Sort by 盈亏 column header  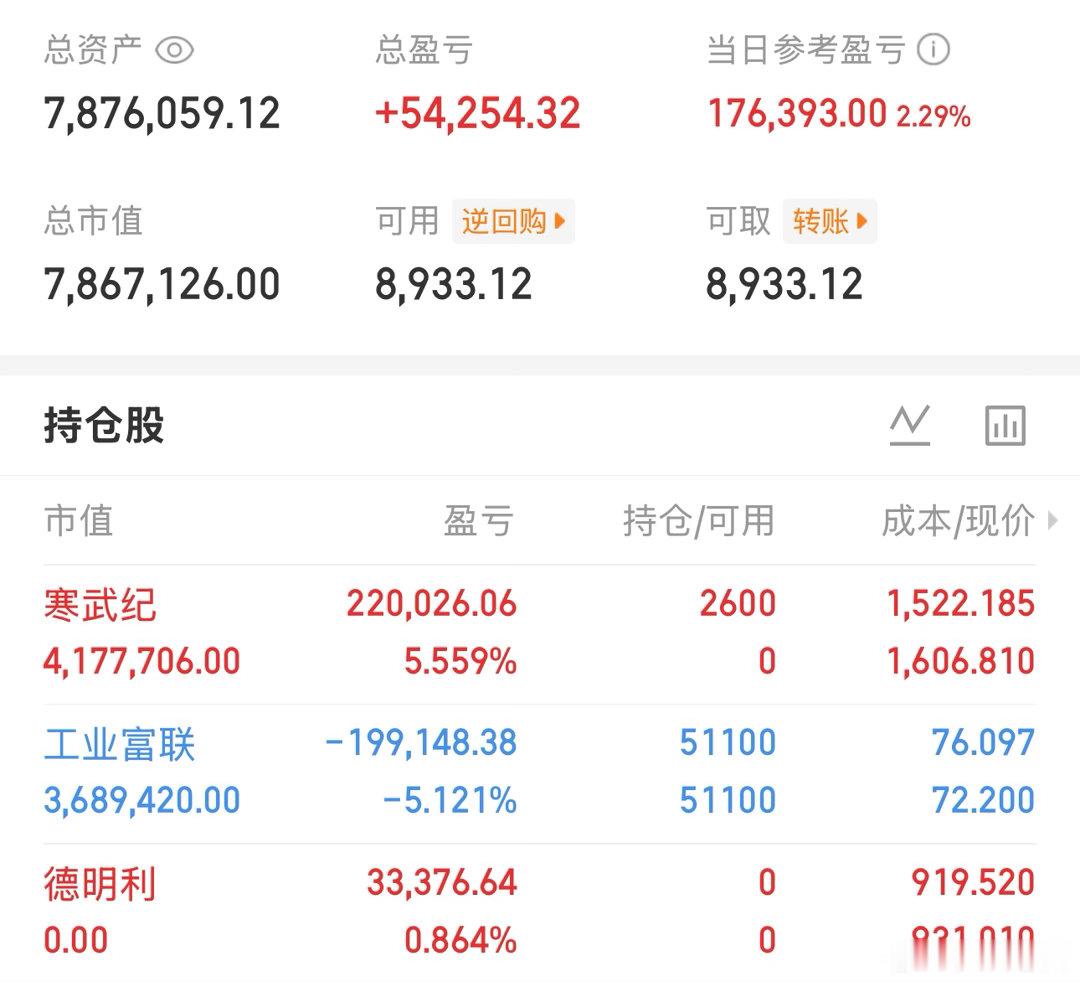[x=479, y=520]
